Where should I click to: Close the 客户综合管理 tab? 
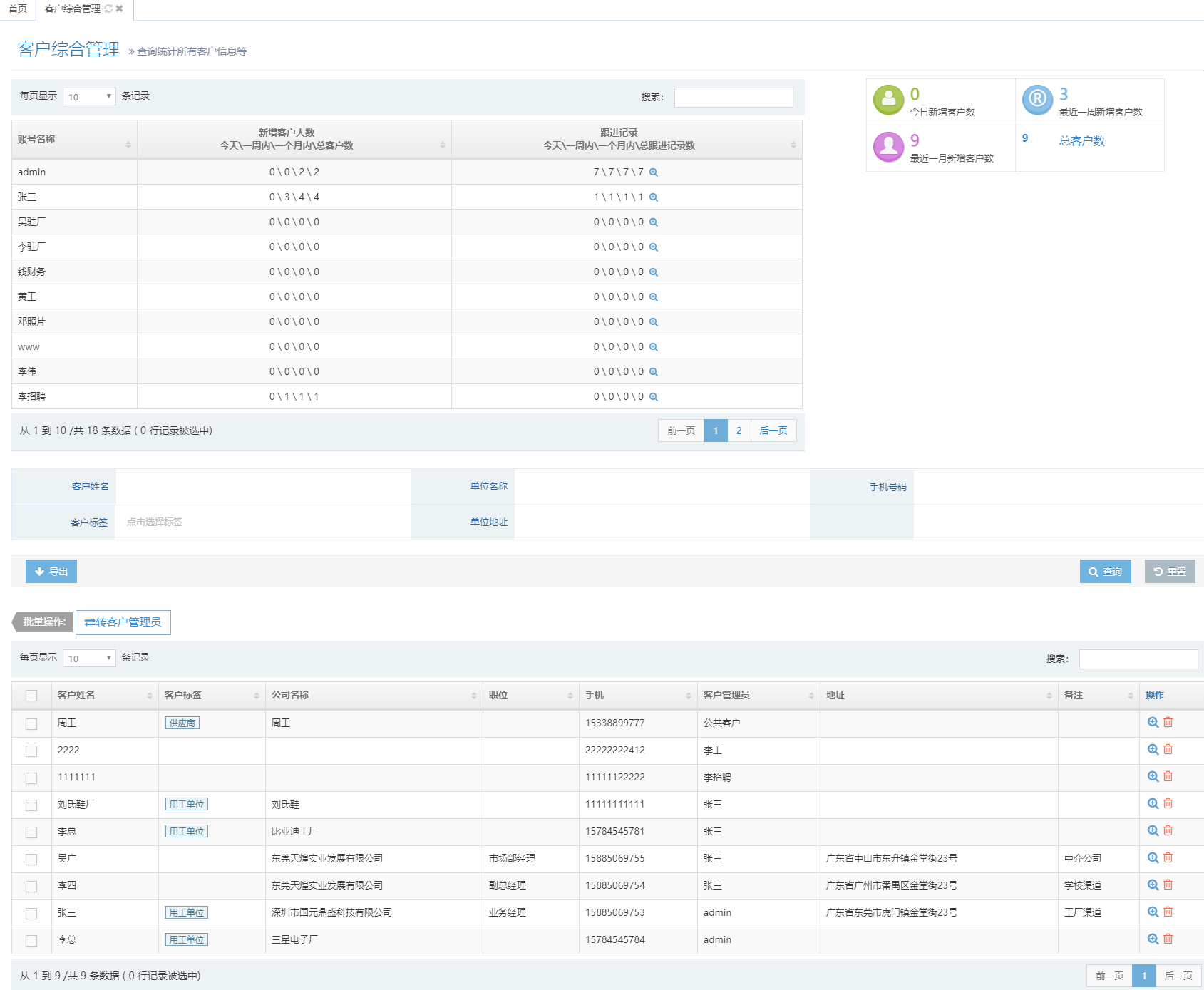tap(119, 9)
